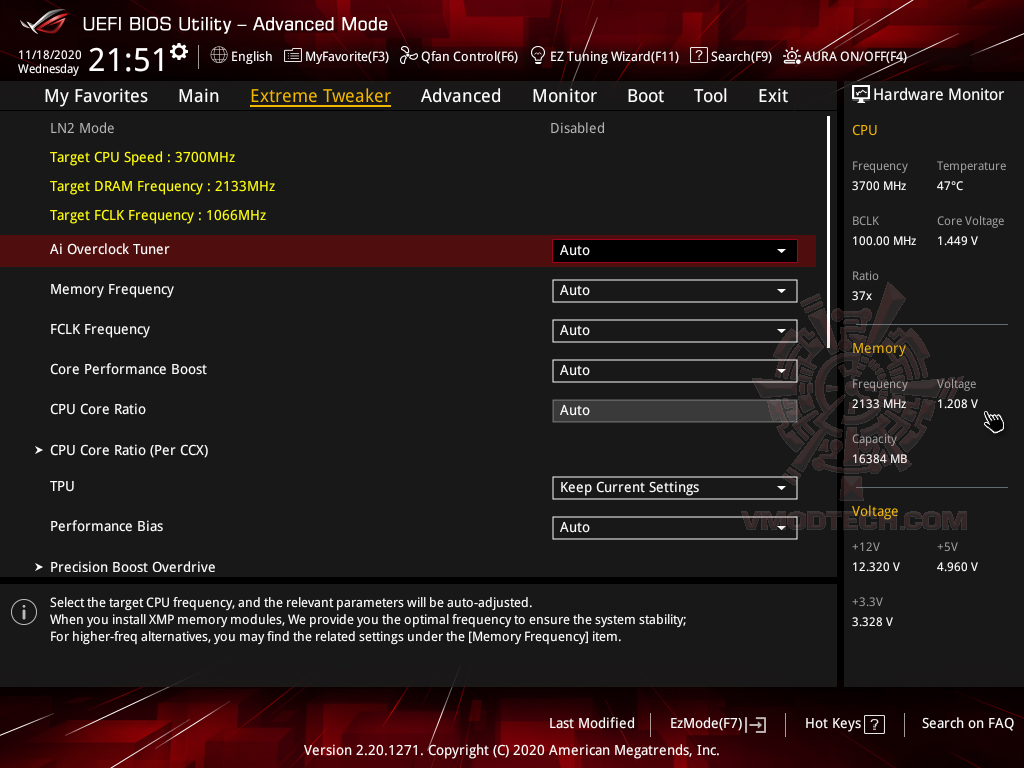Launch EZ Tuning Wizard bulb icon
This screenshot has width=1024, height=768.
point(537,56)
